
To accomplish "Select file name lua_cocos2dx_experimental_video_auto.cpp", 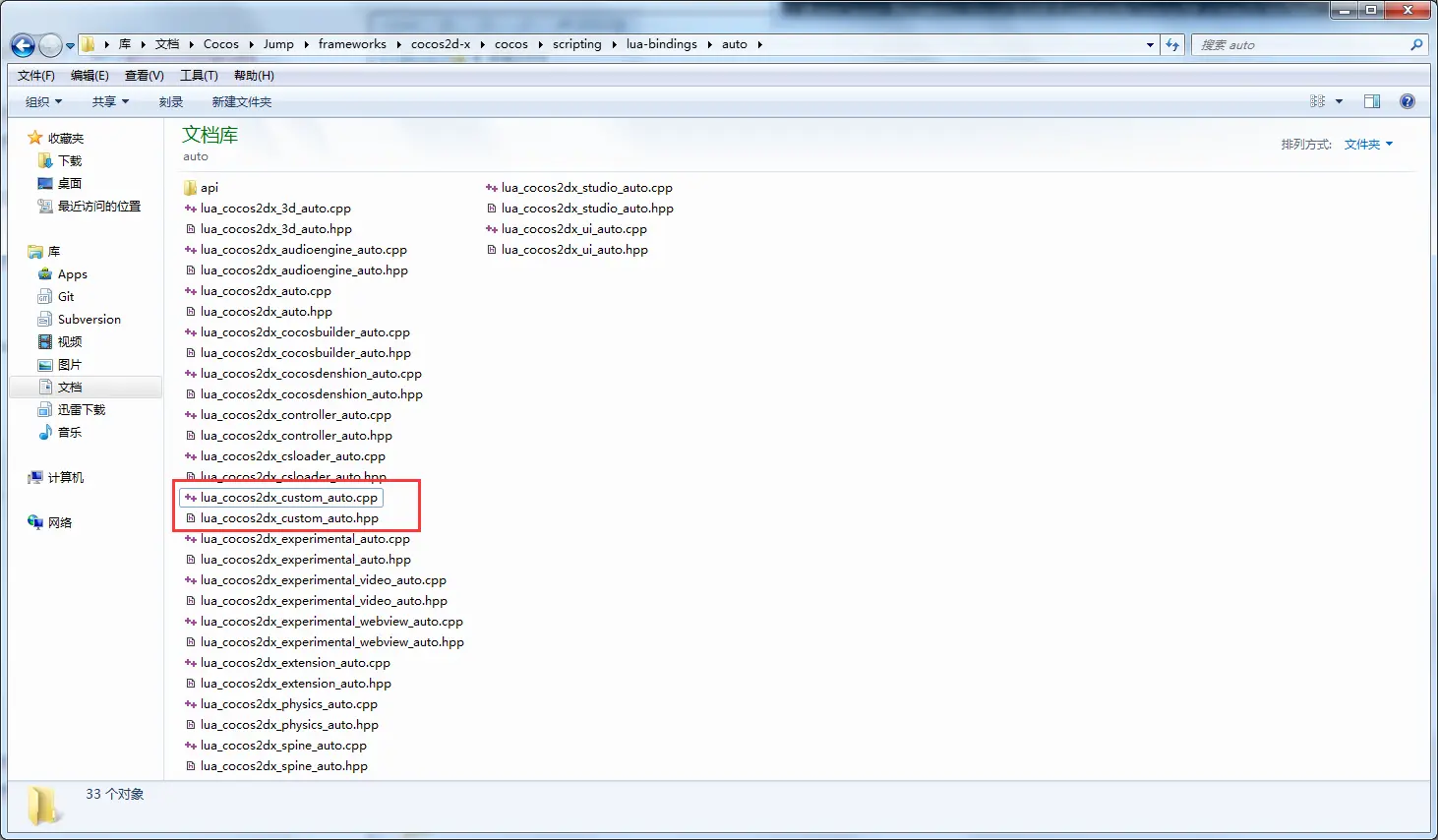I will tap(324, 580).
